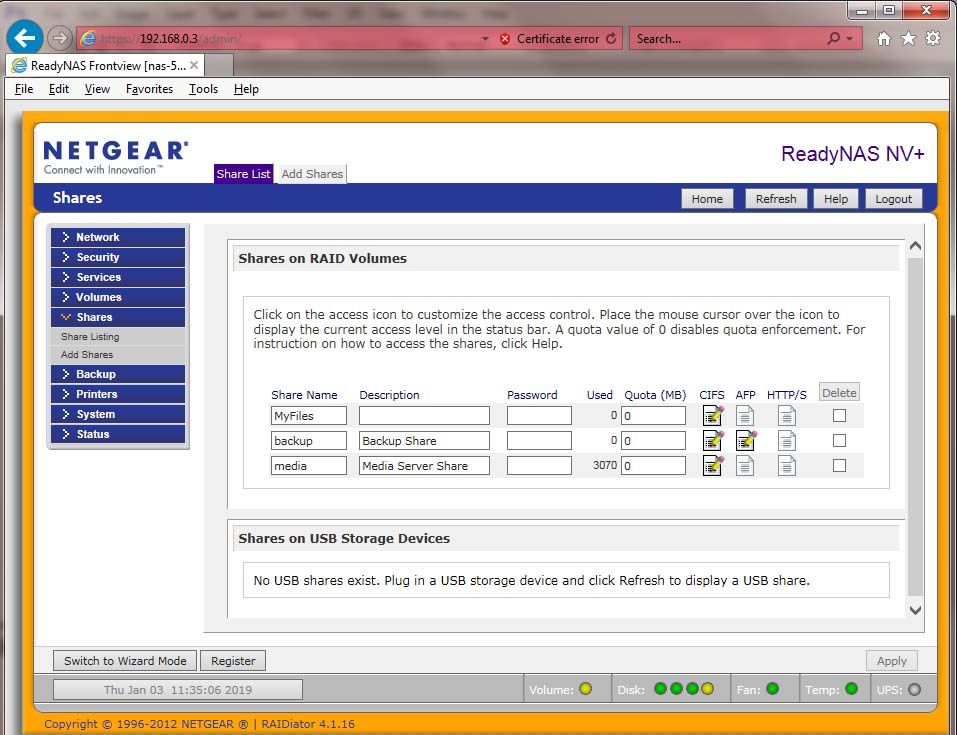Click AFP access icon for MyFiles share
The image size is (957, 735).
tap(745, 415)
